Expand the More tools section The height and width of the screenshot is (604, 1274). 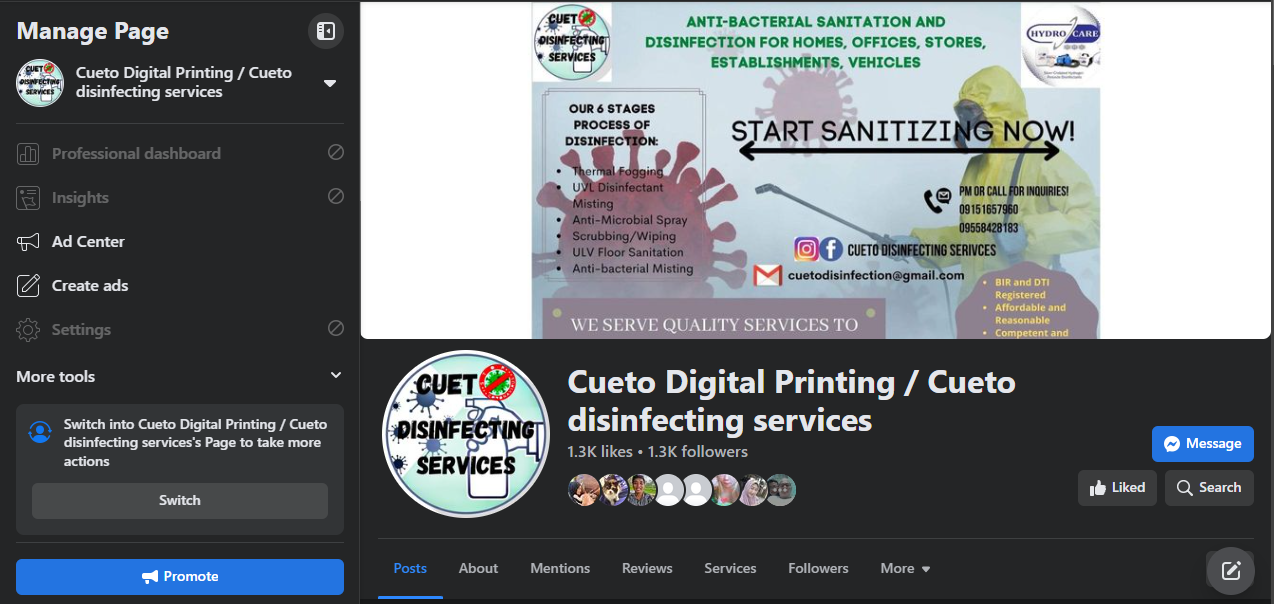(180, 376)
